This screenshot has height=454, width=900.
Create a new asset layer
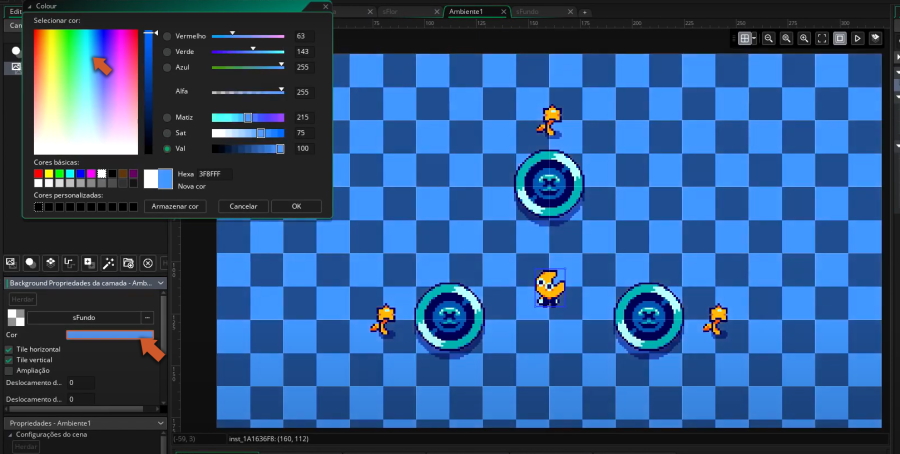tap(89, 263)
